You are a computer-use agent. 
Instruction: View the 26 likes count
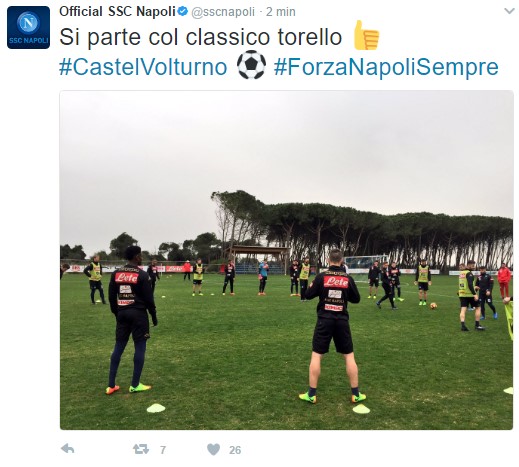[x=235, y=450]
